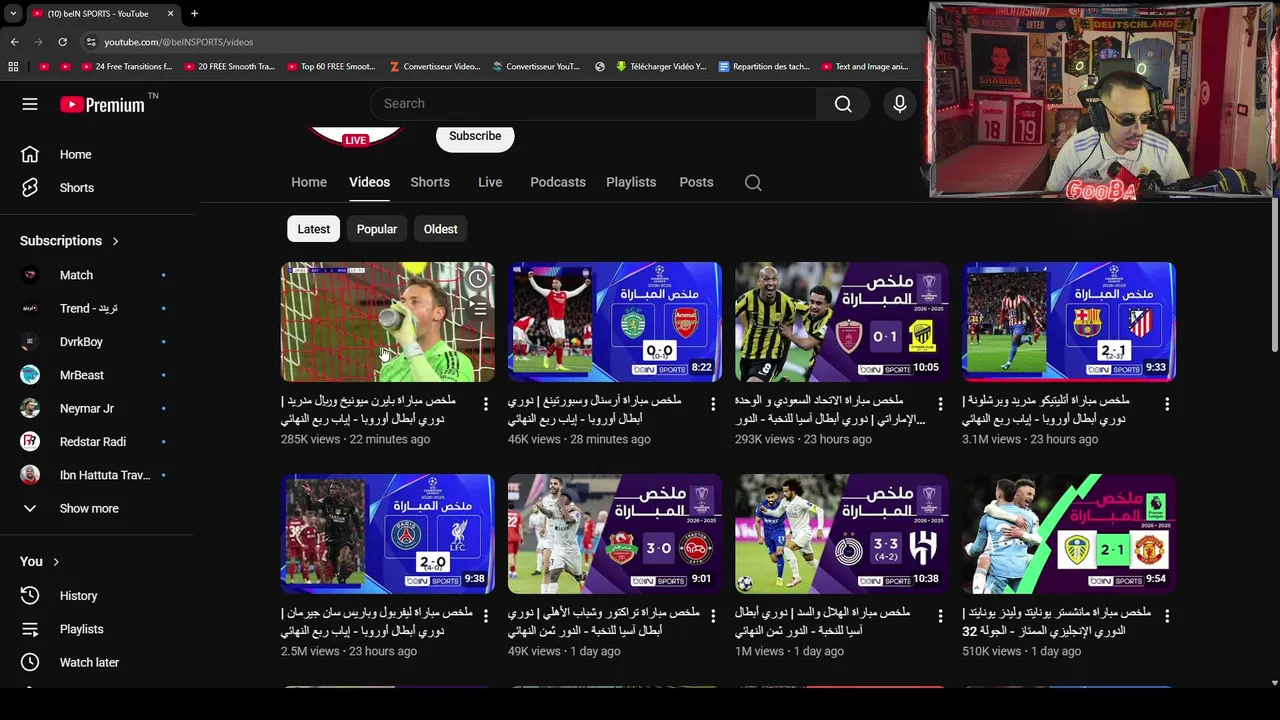Viewport: 1280px width, 720px height.
Task: Click the YouTube search input field
Action: tap(594, 104)
